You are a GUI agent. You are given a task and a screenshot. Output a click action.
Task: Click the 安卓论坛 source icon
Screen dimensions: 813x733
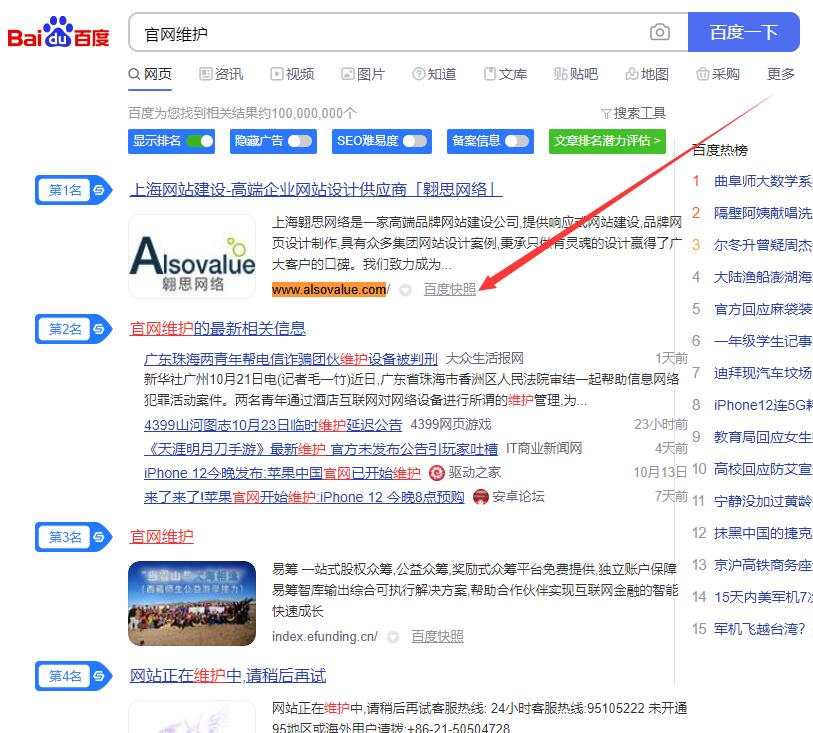pyautogui.click(x=481, y=497)
